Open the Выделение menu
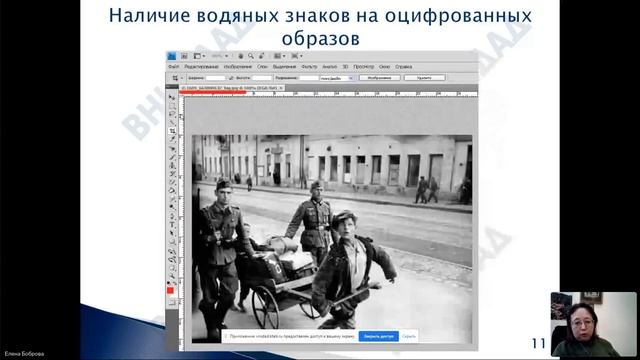This screenshot has width=640, height=360. point(284,67)
